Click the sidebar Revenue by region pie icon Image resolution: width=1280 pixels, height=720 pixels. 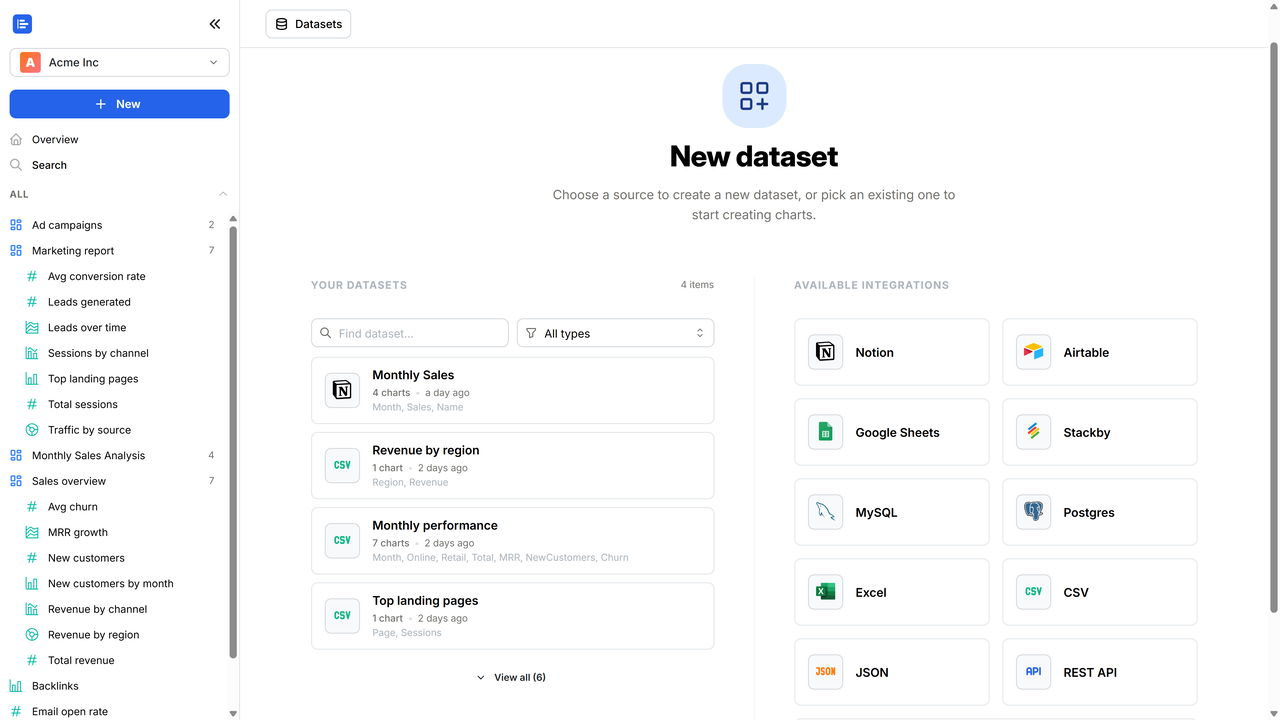coord(32,635)
